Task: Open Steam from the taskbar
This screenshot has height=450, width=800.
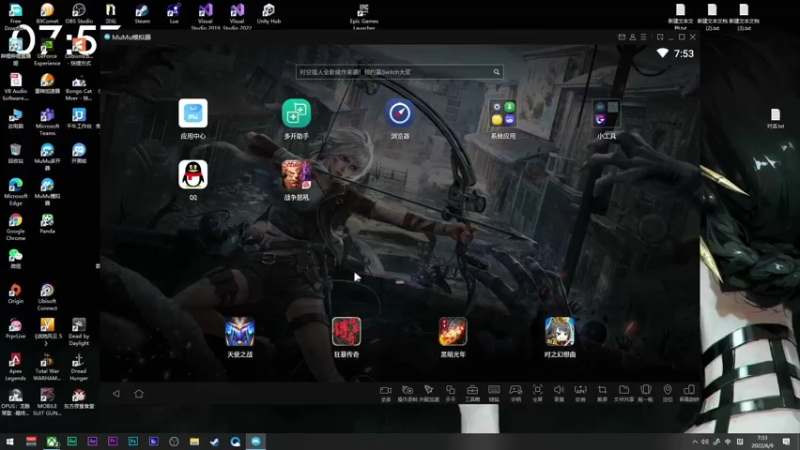Action: pos(214,441)
